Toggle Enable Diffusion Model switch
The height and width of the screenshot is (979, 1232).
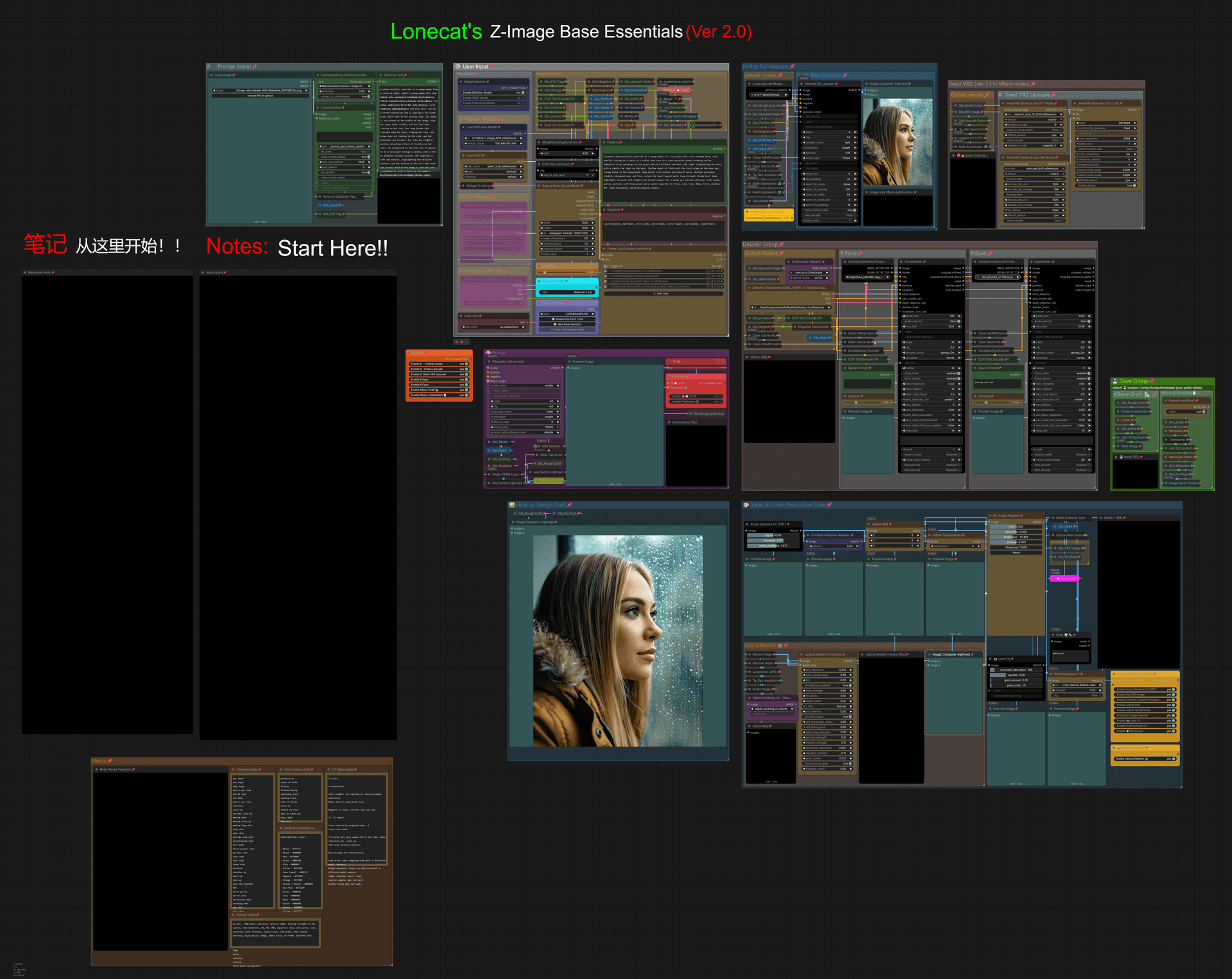point(523,92)
